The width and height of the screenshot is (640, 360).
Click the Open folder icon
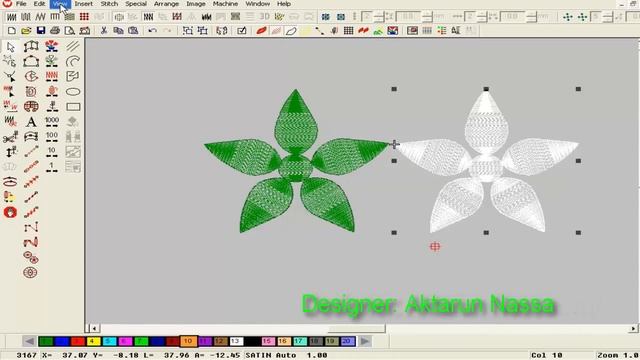[26, 31]
